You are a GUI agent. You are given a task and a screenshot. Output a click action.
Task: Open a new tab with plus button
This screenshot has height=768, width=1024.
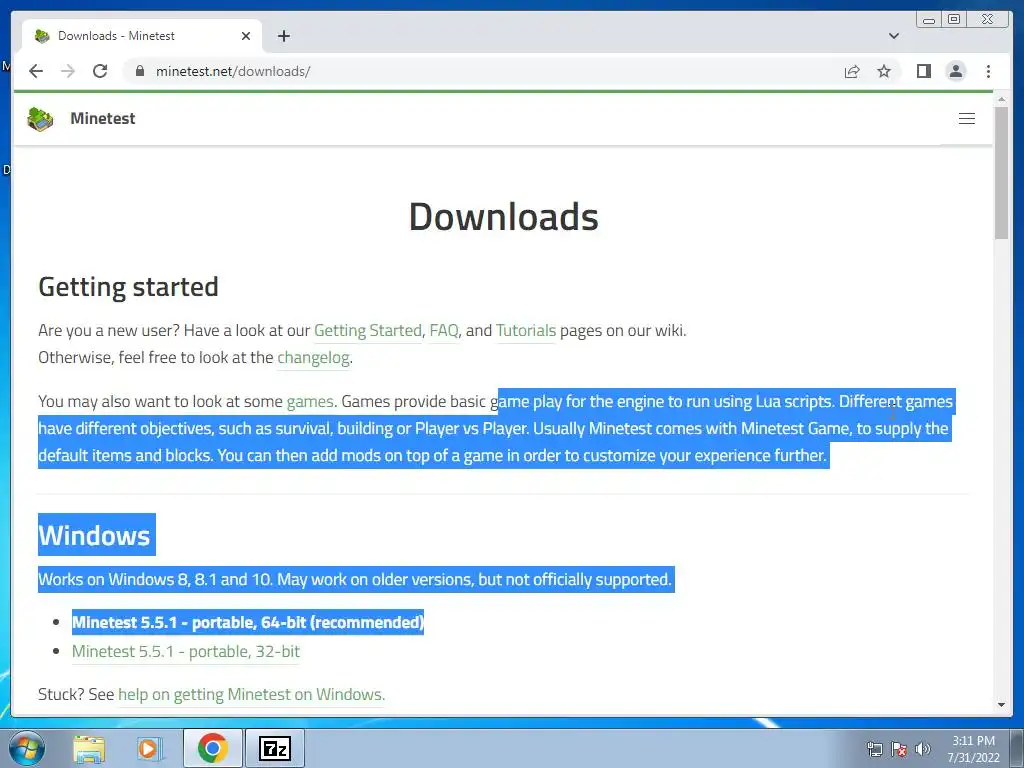(283, 36)
